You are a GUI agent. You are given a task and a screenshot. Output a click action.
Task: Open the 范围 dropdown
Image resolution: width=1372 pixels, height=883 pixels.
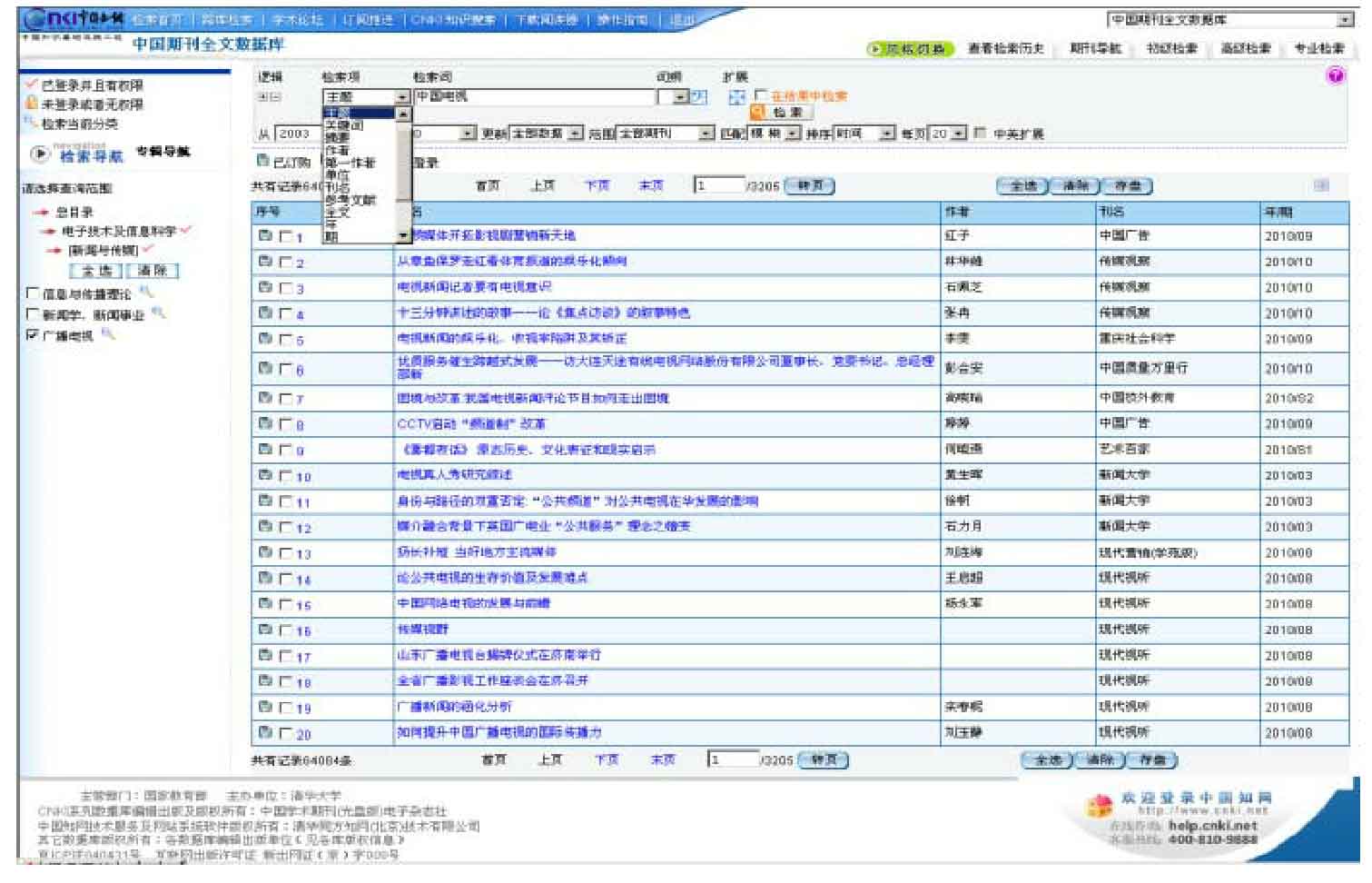pyautogui.click(x=666, y=134)
